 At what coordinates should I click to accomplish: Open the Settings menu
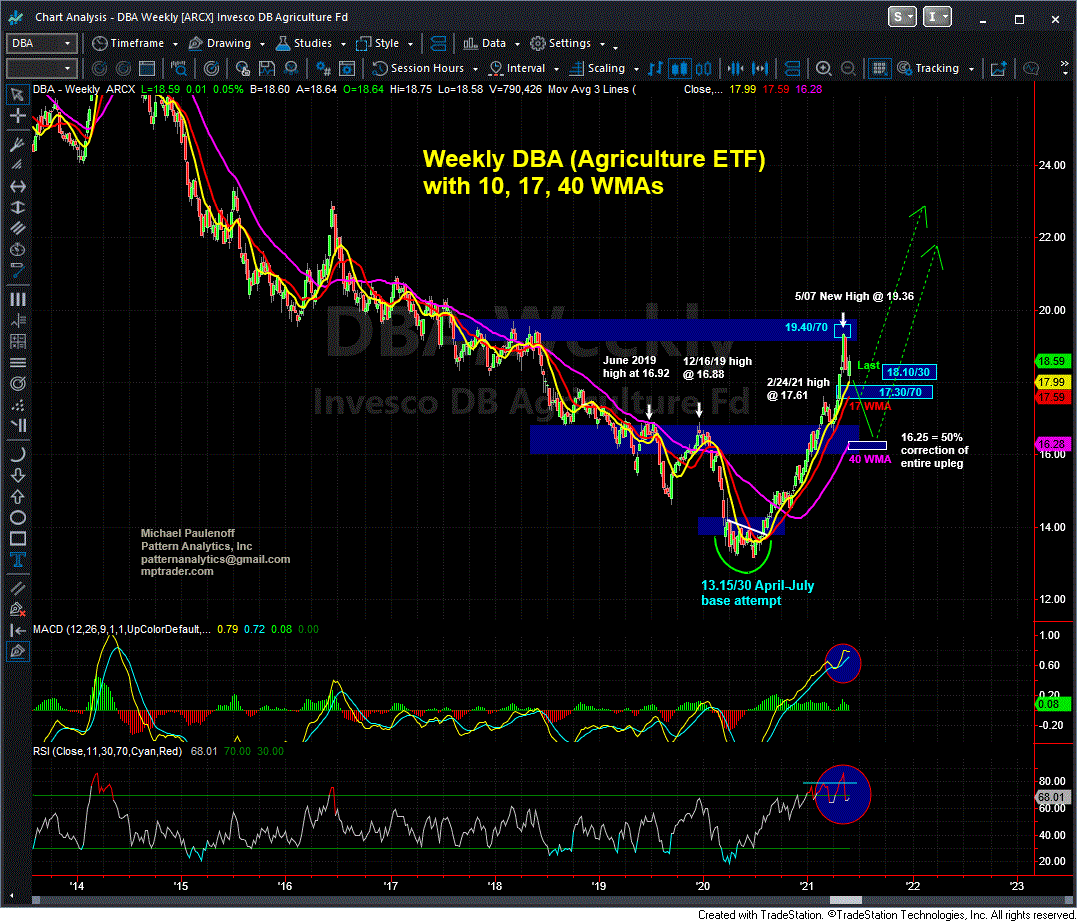click(568, 43)
